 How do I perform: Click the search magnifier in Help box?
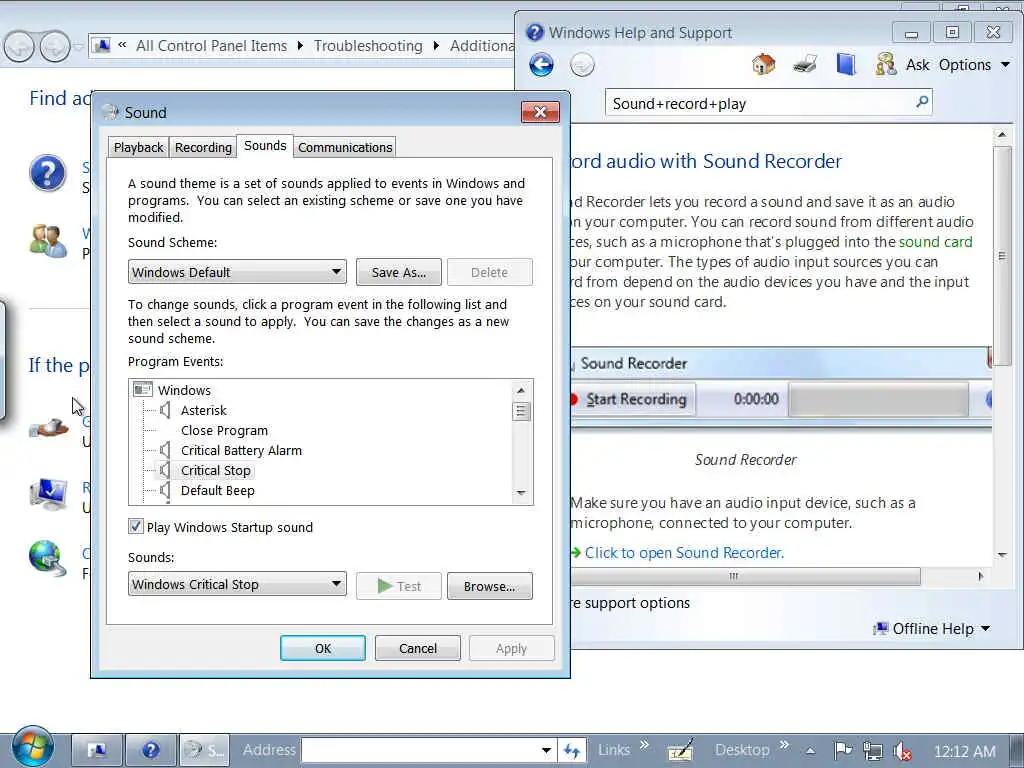tap(922, 102)
